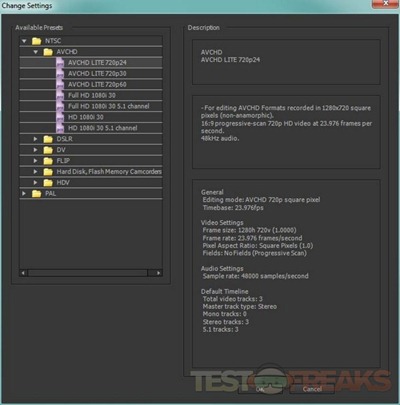Click the HDV folder icon
400x405 pixels.
[x=48, y=183]
